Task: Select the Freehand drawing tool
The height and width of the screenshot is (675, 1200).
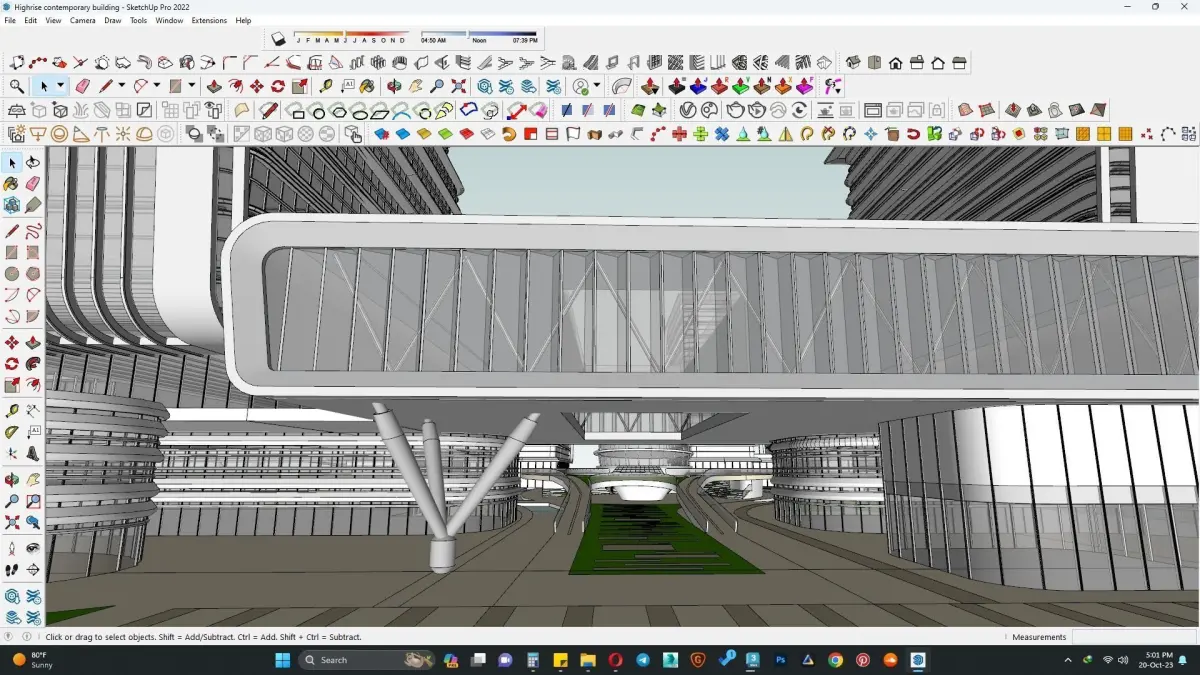Action: tap(33, 231)
